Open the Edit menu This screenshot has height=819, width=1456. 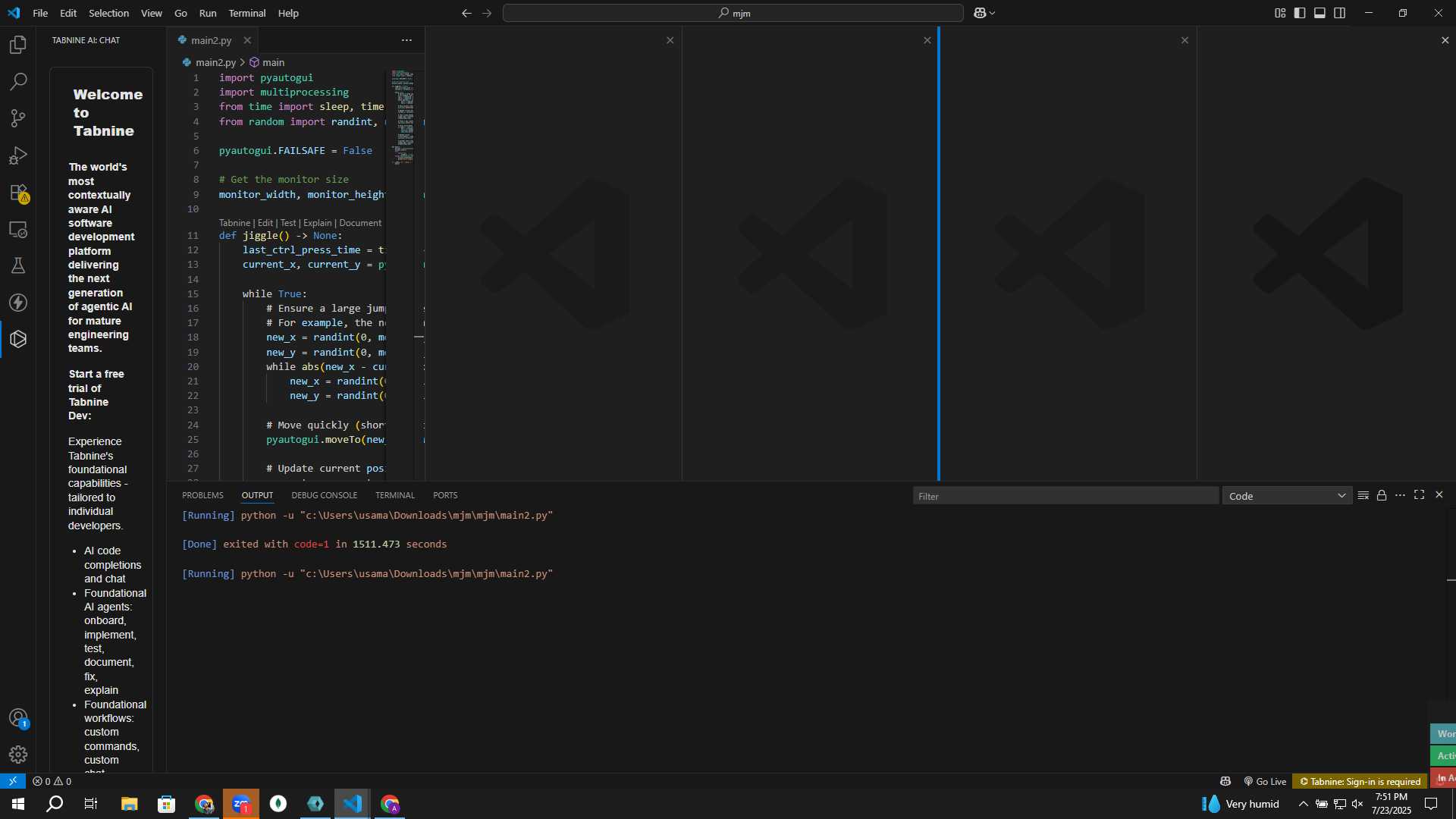point(68,13)
